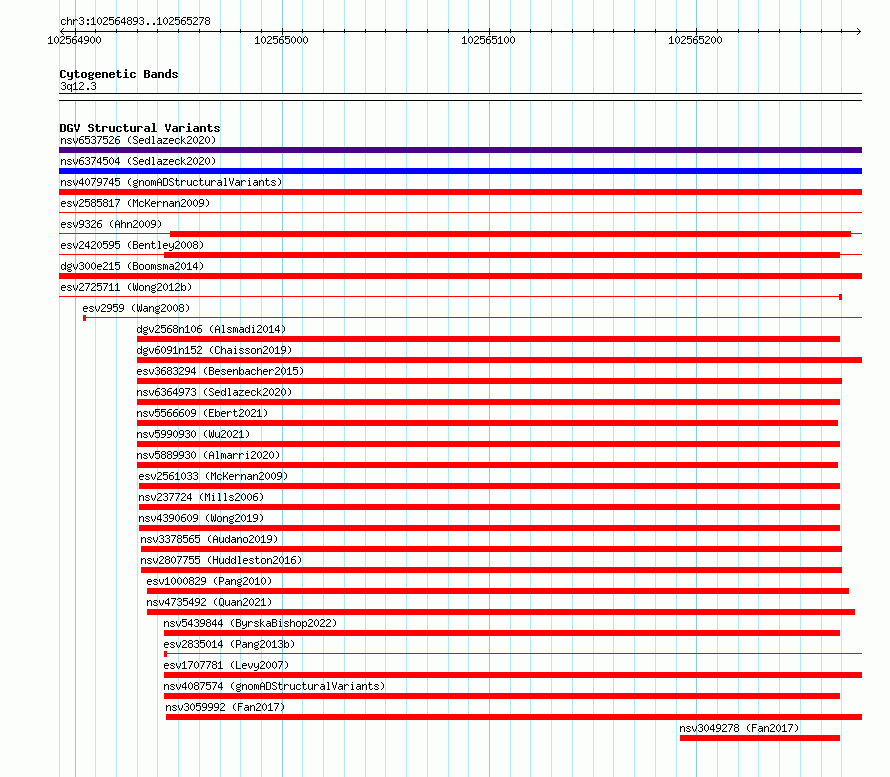Open nsv4079745 (gnomADStructuralVariants) entry
Viewport: 890px width, 777px height.
(171, 182)
